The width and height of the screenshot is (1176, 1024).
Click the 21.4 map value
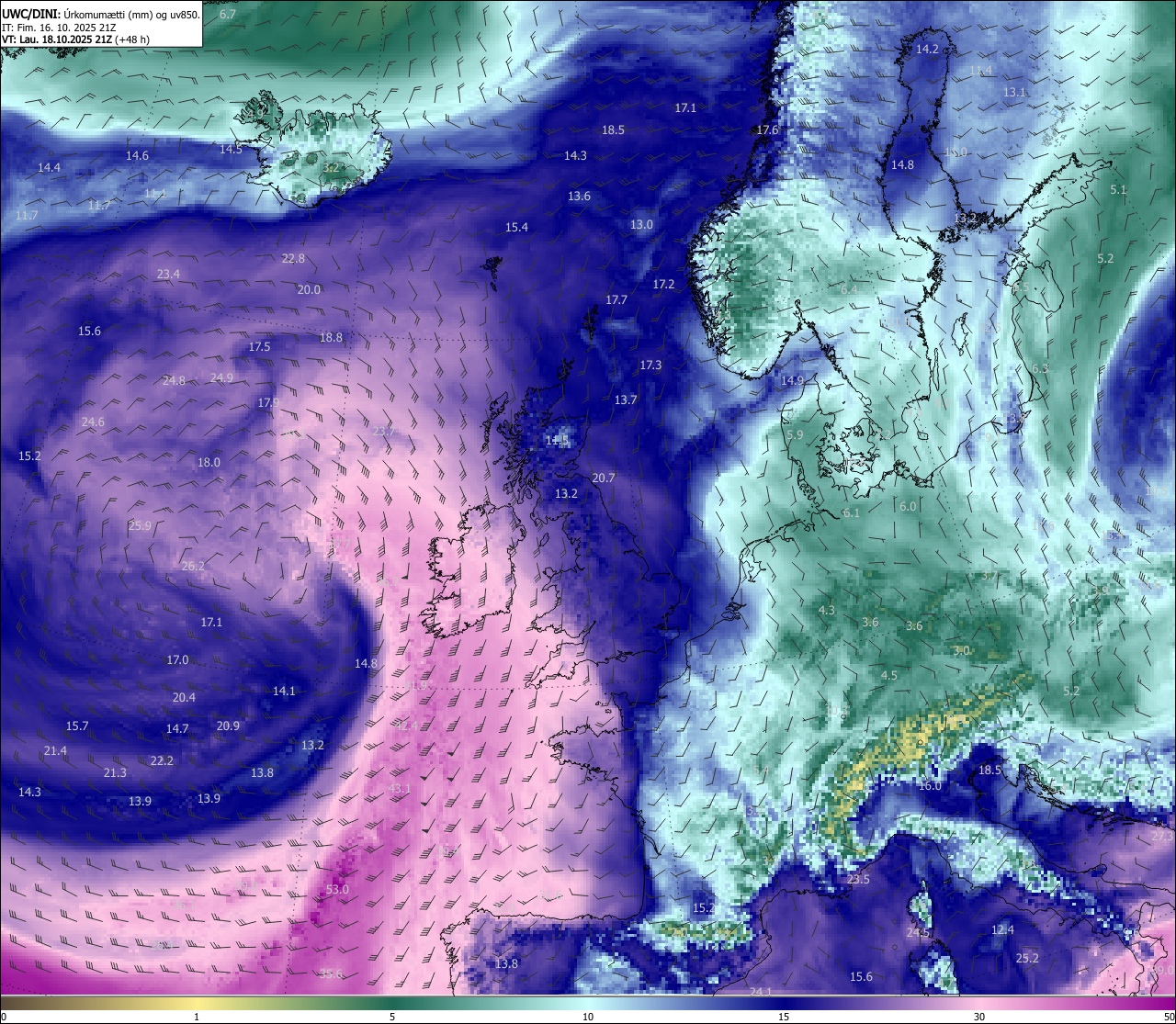(x=55, y=750)
